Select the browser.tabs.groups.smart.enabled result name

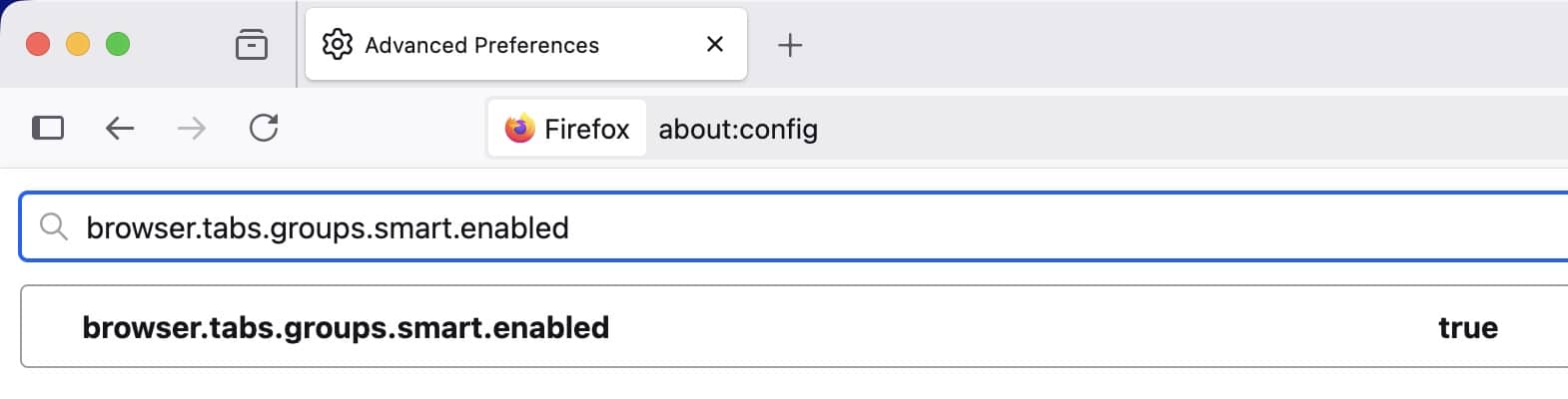pos(346,327)
